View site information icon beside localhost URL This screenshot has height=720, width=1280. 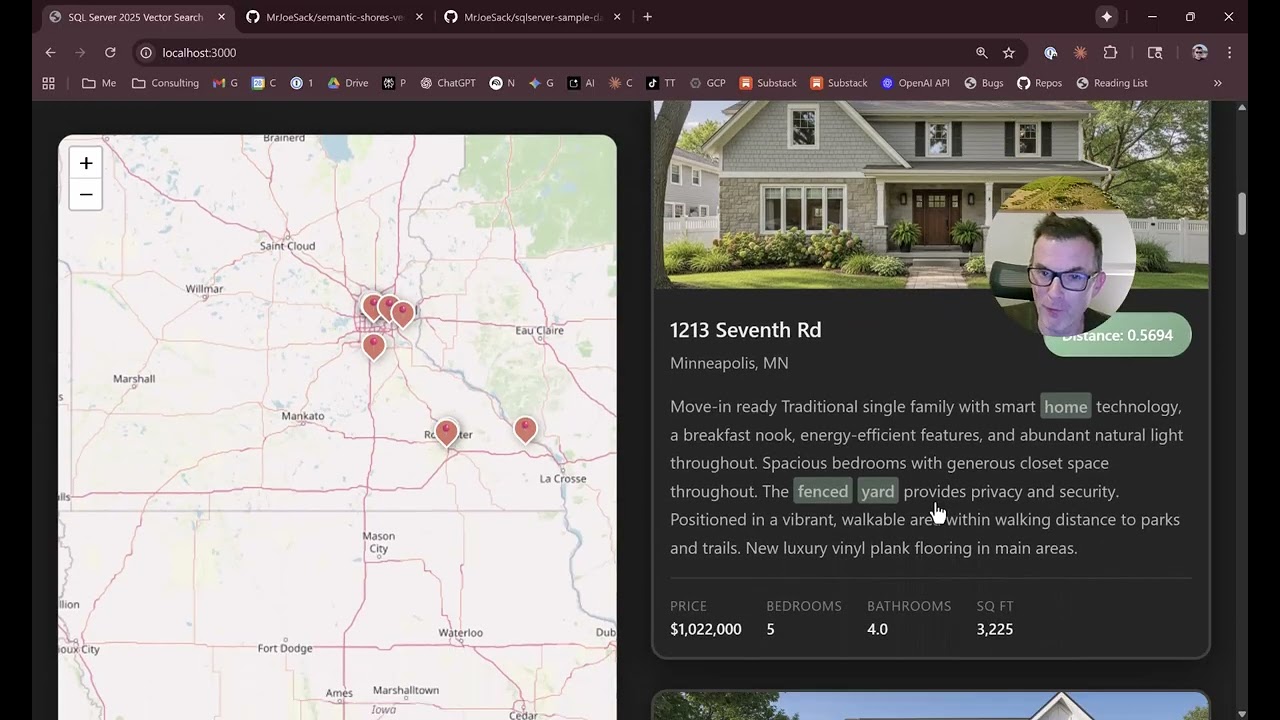tap(146, 52)
